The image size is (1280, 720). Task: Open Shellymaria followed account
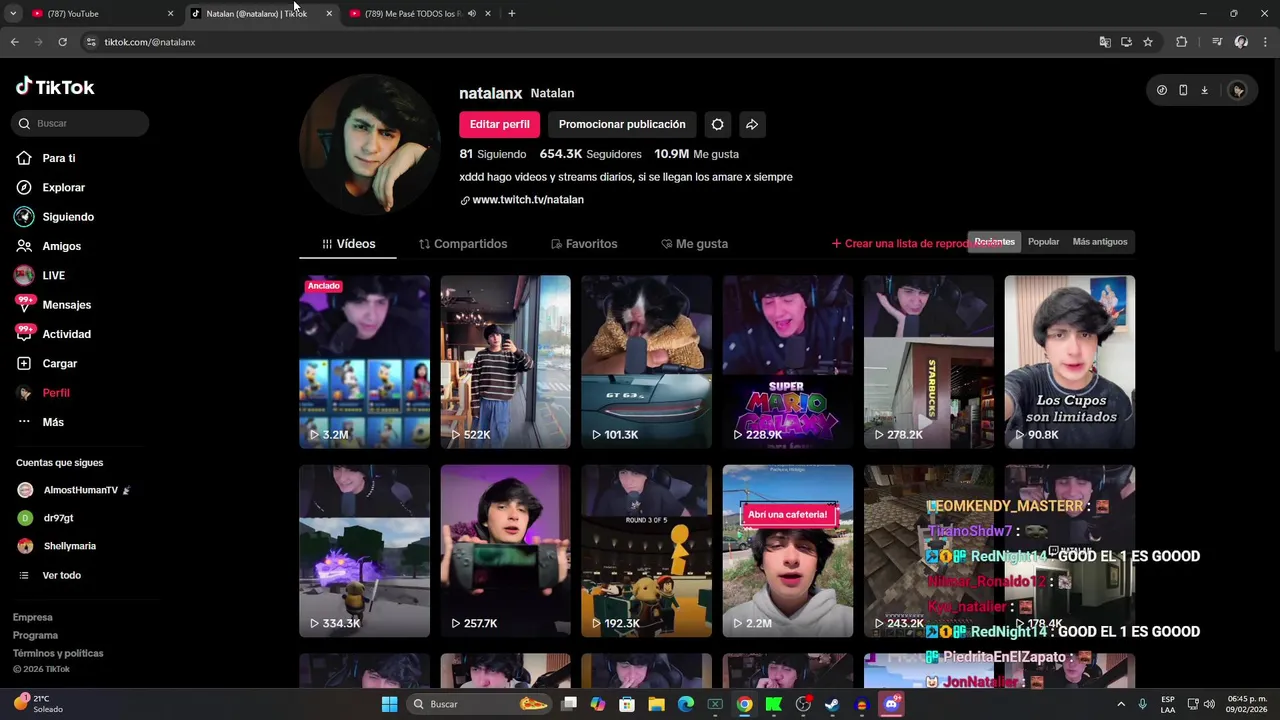click(57, 546)
